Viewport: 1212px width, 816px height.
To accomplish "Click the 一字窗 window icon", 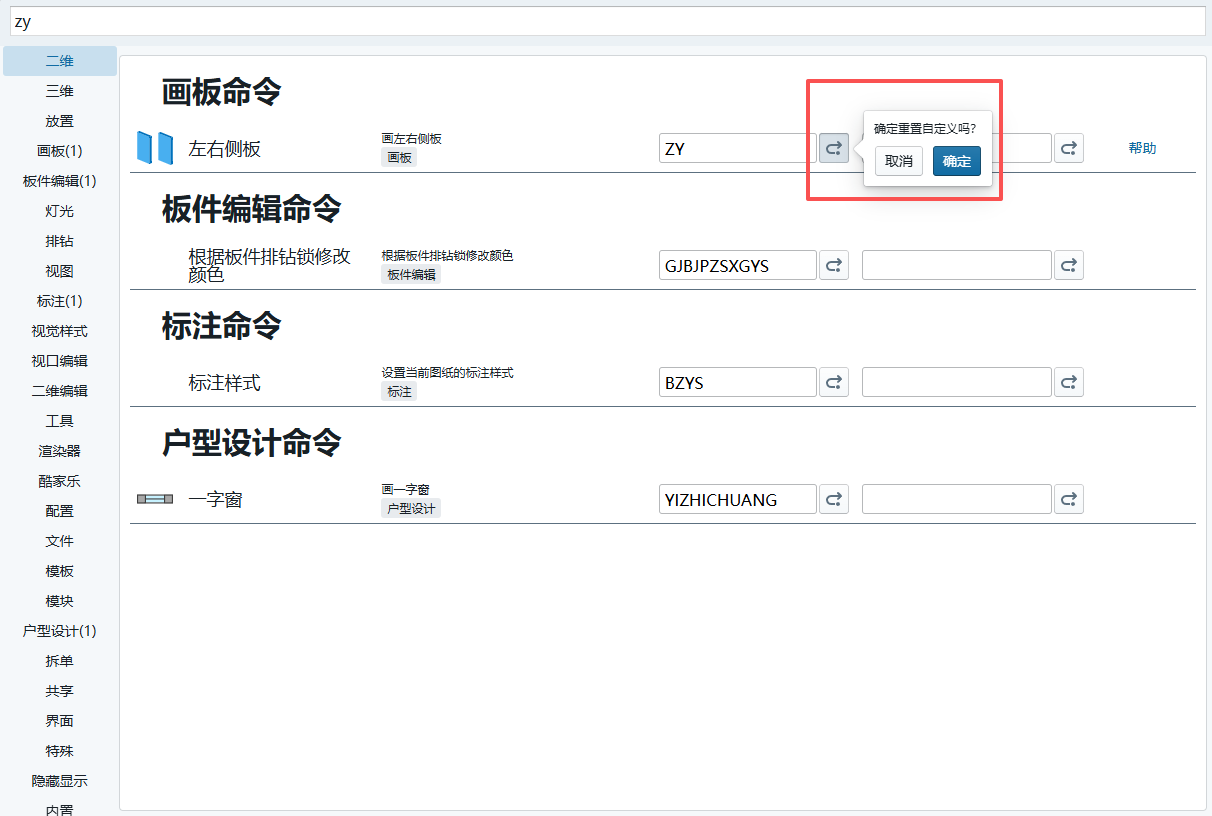I will [x=155, y=499].
